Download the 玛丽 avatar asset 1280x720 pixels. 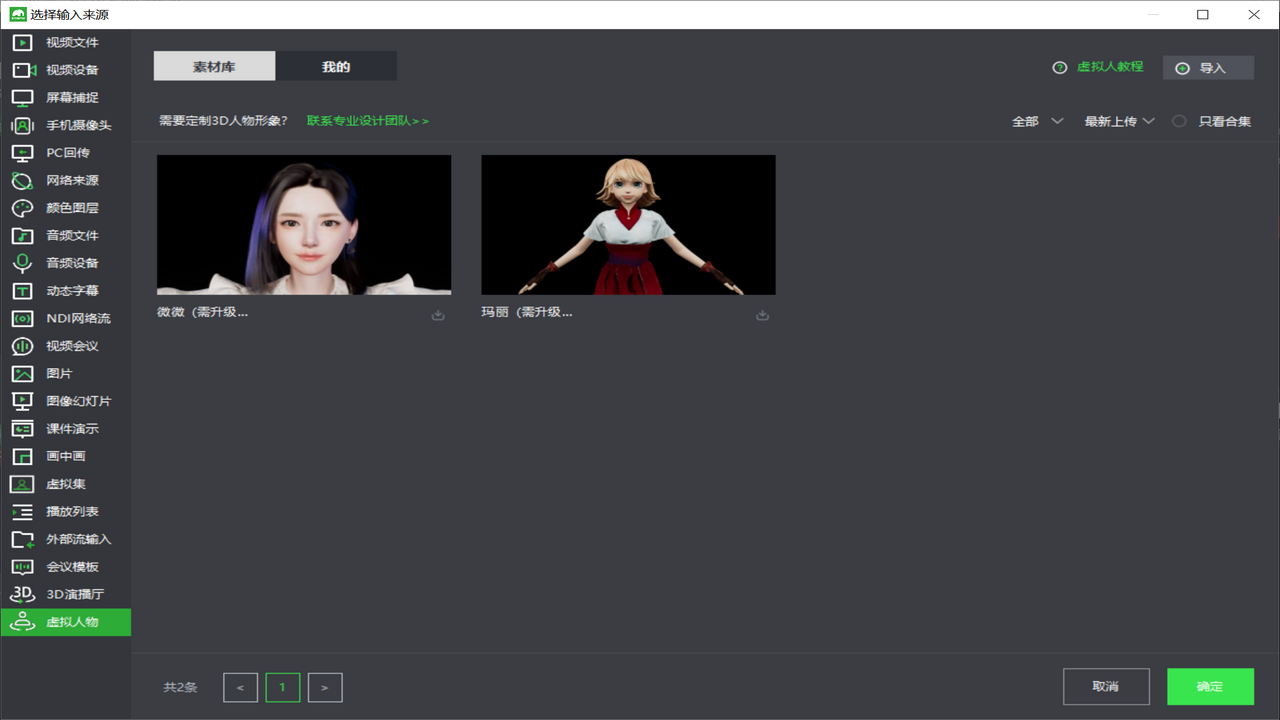coord(762,315)
